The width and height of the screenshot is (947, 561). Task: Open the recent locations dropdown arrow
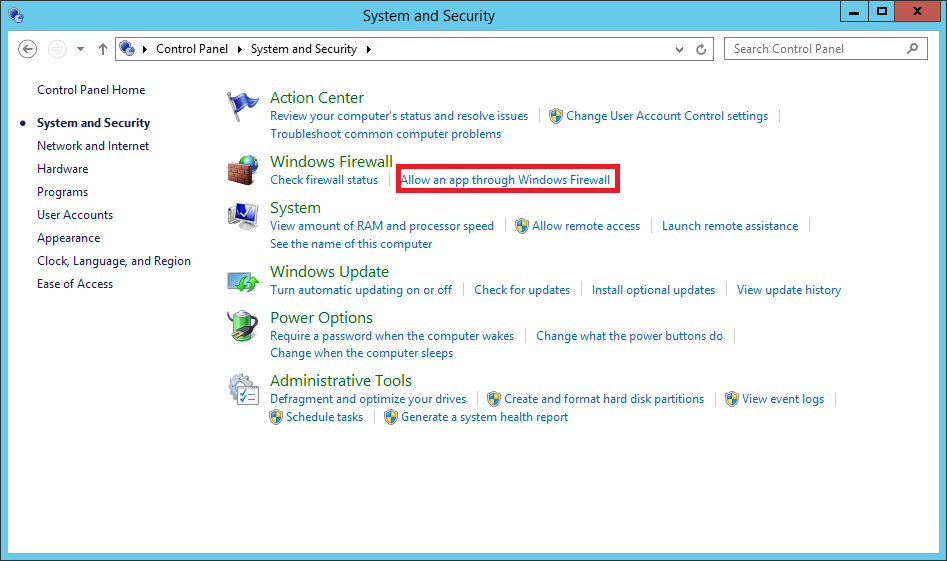(81, 49)
